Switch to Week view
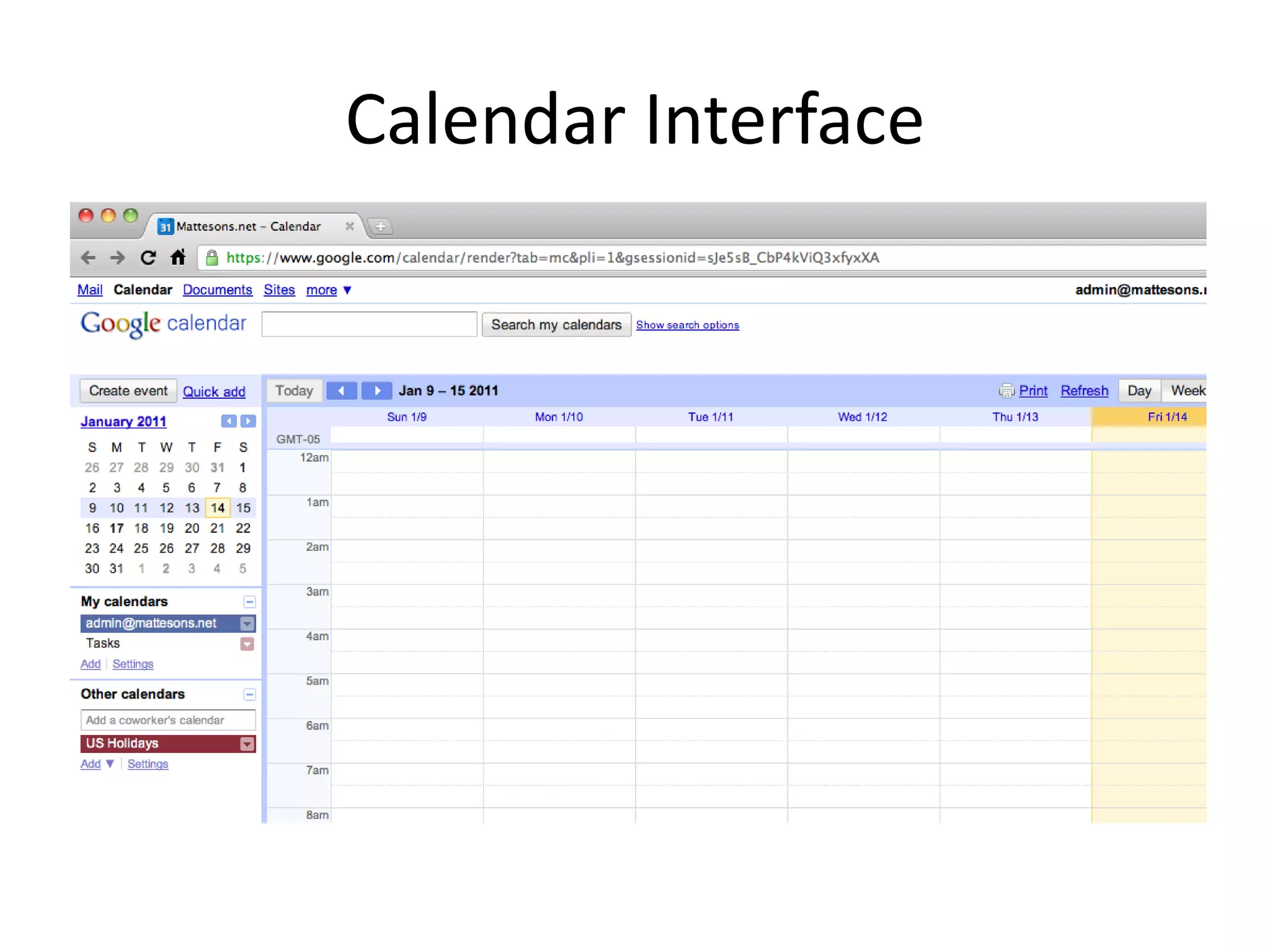Image resolution: width=1270 pixels, height=952 pixels. pyautogui.click(x=1184, y=390)
